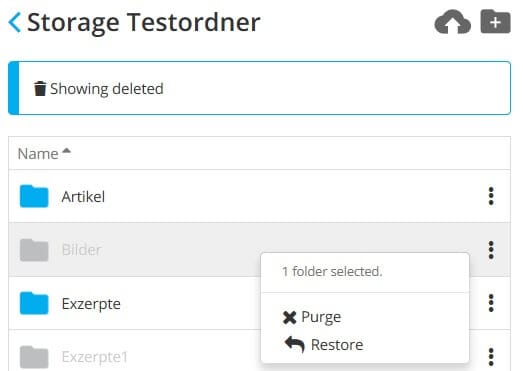Open the three-dot menu for Artikel
The image size is (523, 371).
[x=491, y=196]
